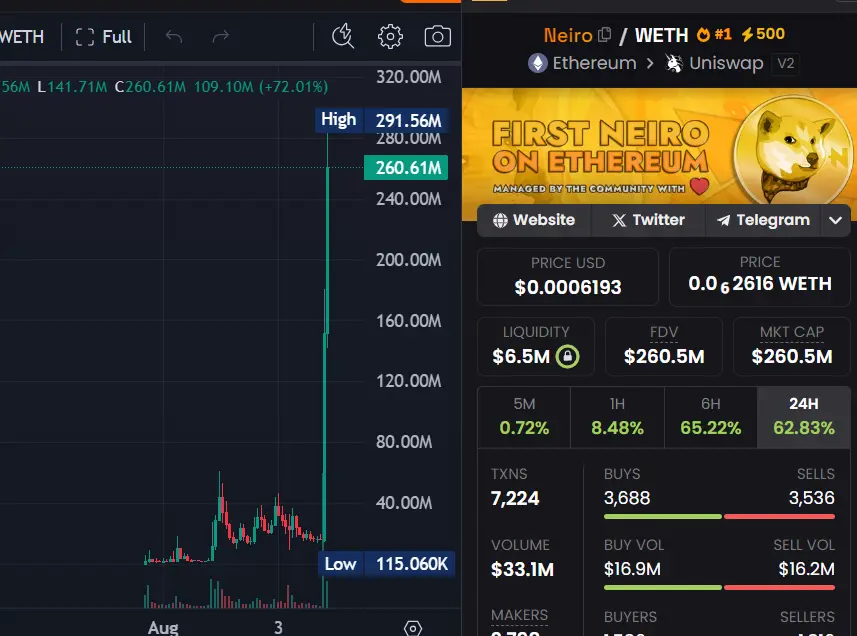The width and height of the screenshot is (857, 636).
Task: Expand more social links chevron
Action: [835, 220]
